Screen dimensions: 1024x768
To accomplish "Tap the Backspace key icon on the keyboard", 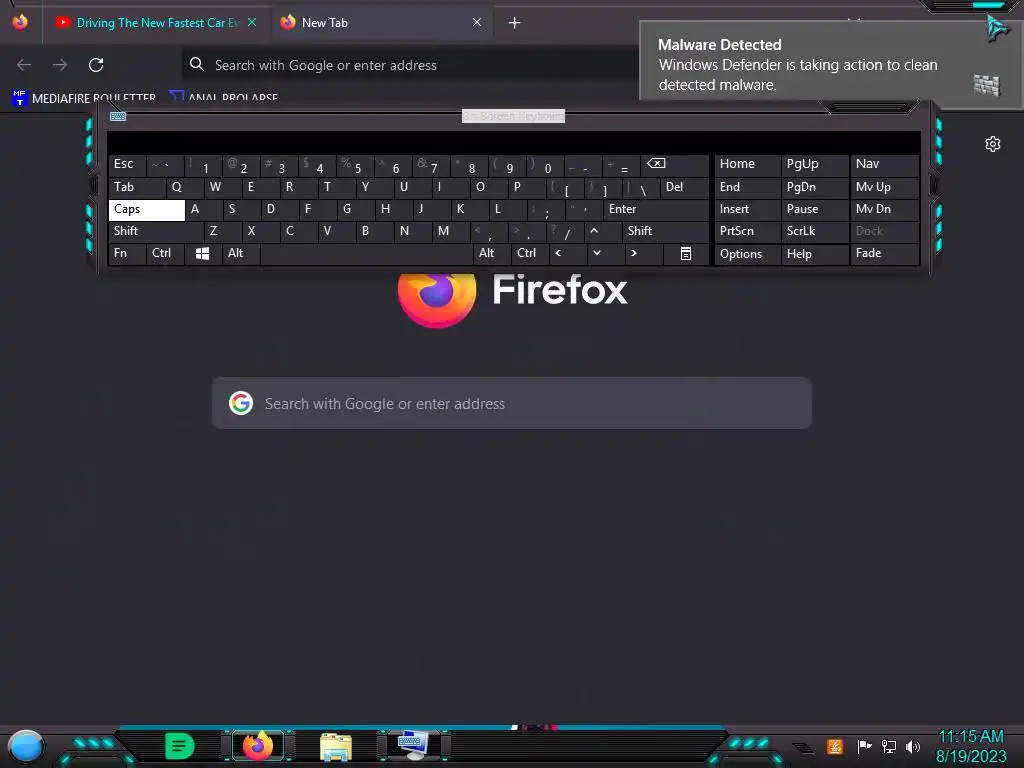I will point(674,165).
